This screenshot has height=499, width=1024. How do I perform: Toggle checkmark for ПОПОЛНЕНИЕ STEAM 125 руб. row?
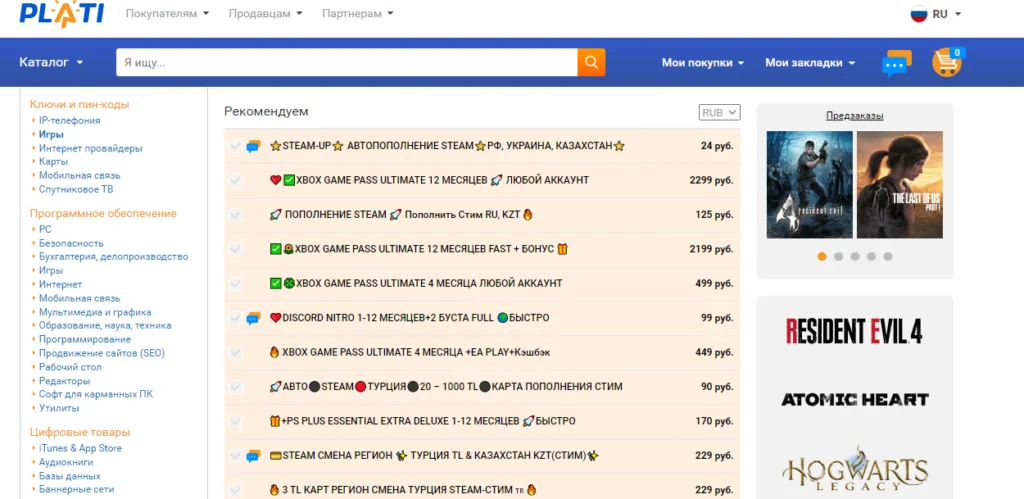pos(235,215)
